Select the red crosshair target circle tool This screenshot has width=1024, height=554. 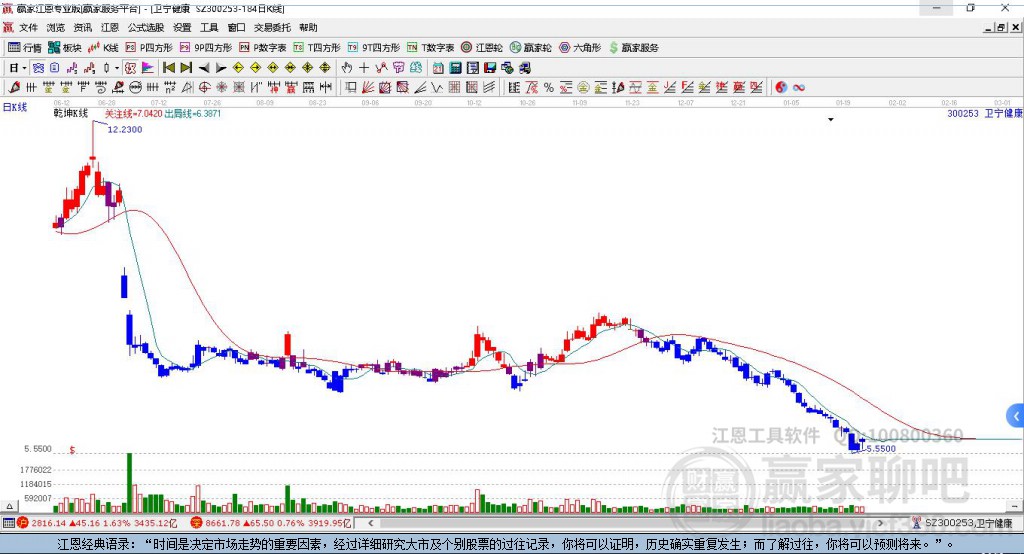[204, 88]
